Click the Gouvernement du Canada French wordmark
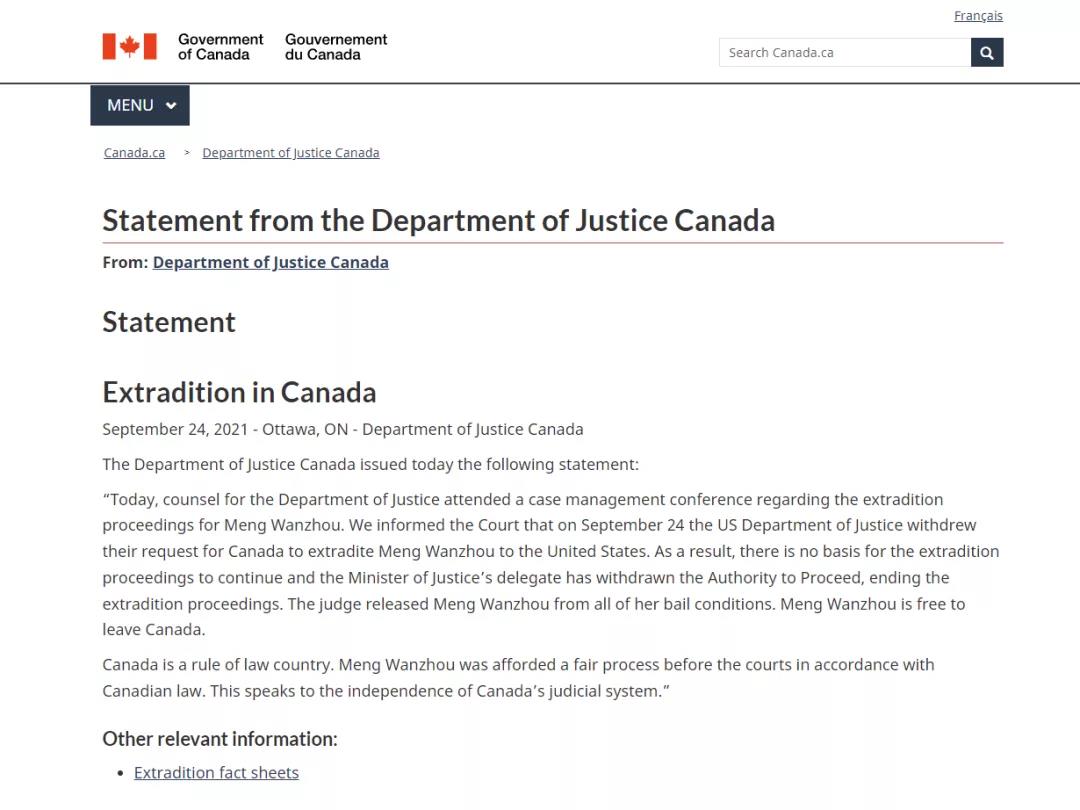The width and height of the screenshot is (1080, 810). [x=336, y=47]
